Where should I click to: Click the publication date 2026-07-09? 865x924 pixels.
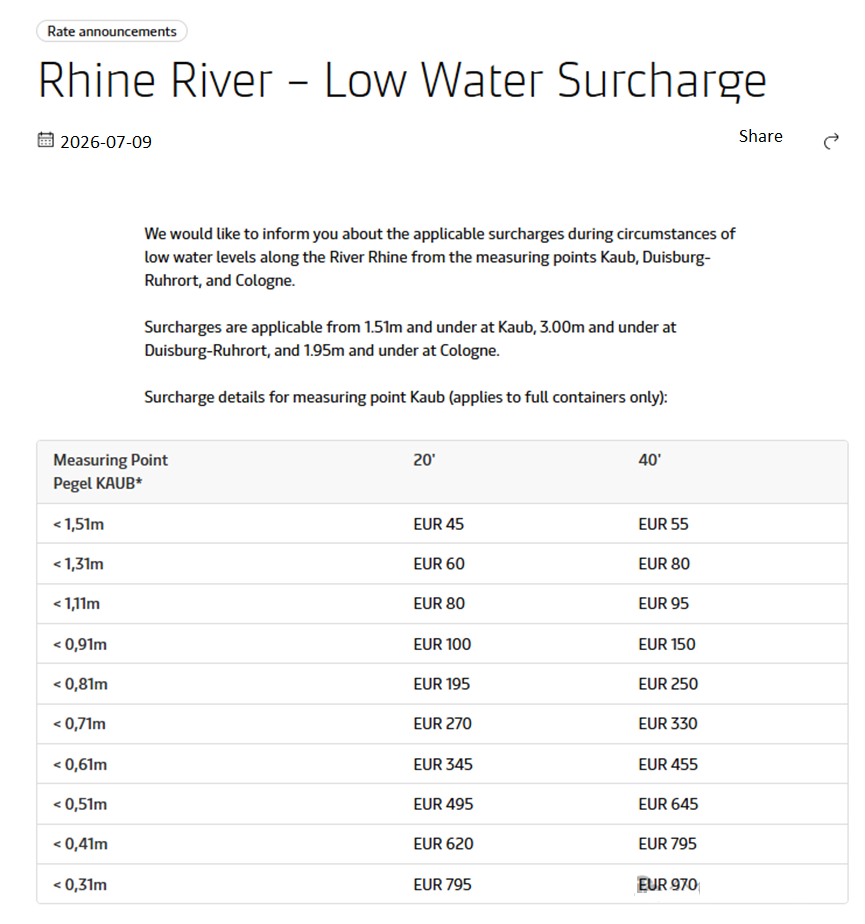pos(106,142)
